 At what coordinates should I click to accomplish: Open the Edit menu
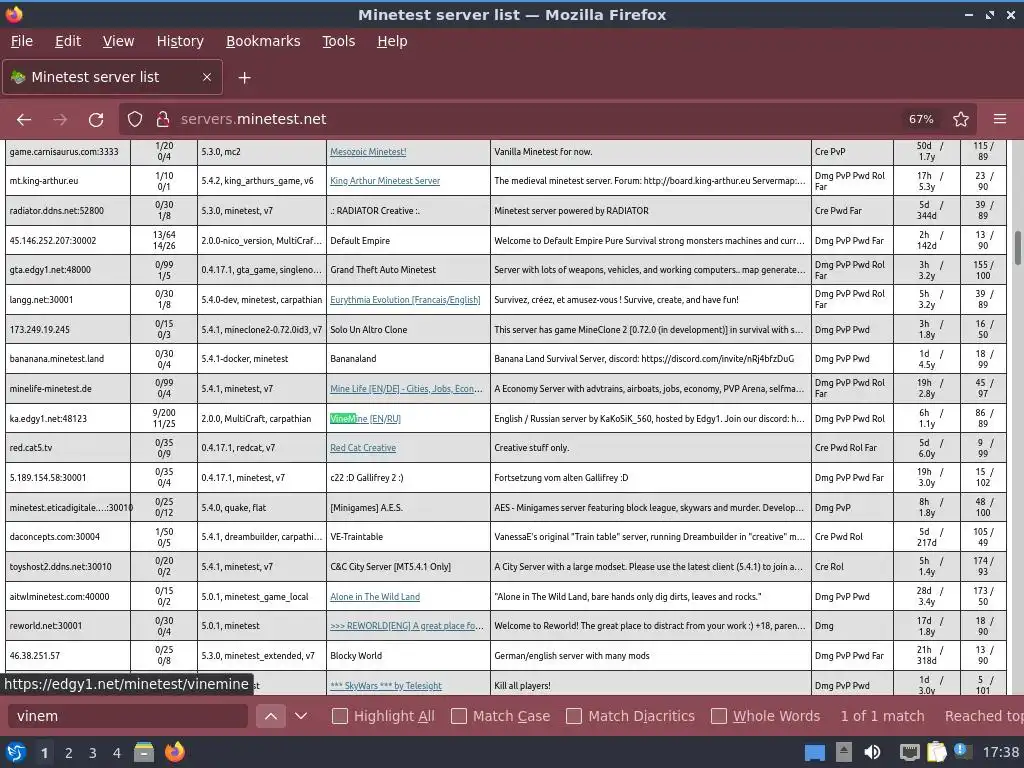[68, 41]
